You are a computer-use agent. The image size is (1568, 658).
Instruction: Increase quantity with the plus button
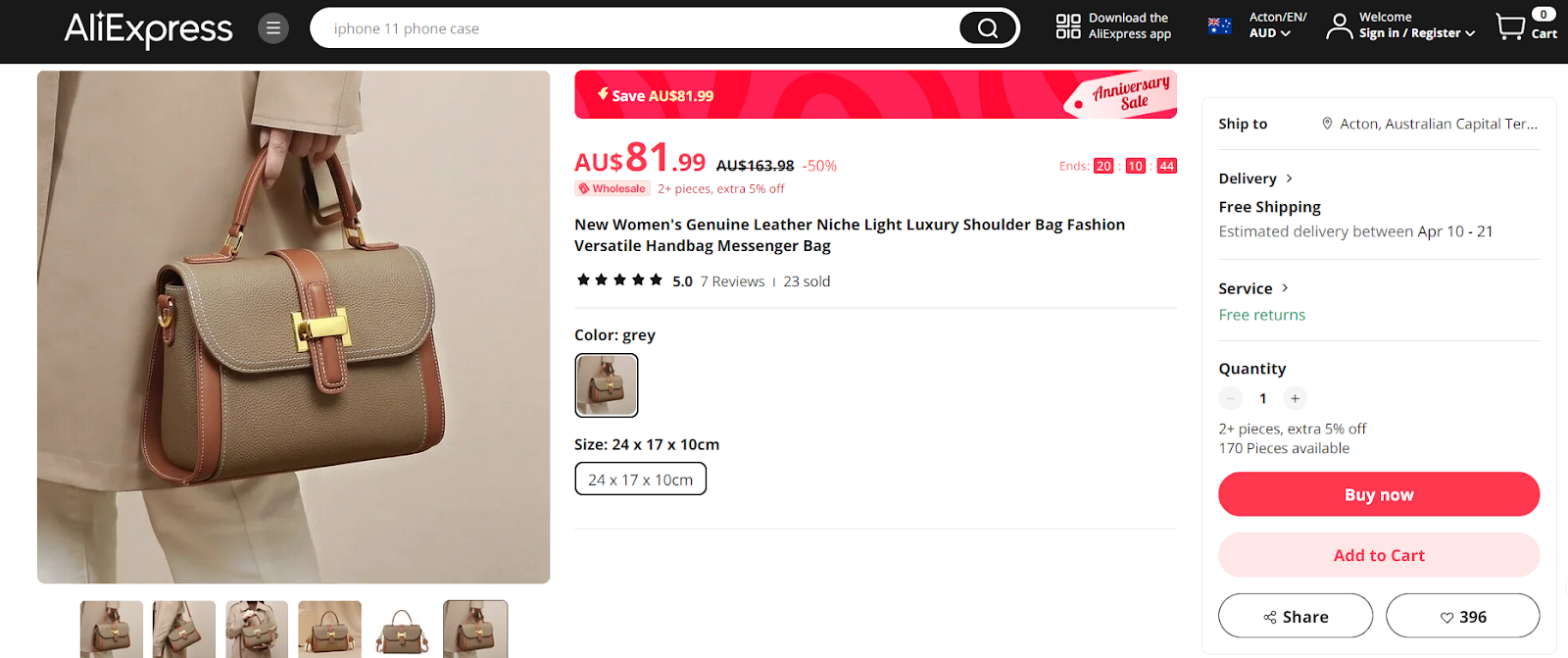[x=1295, y=398]
